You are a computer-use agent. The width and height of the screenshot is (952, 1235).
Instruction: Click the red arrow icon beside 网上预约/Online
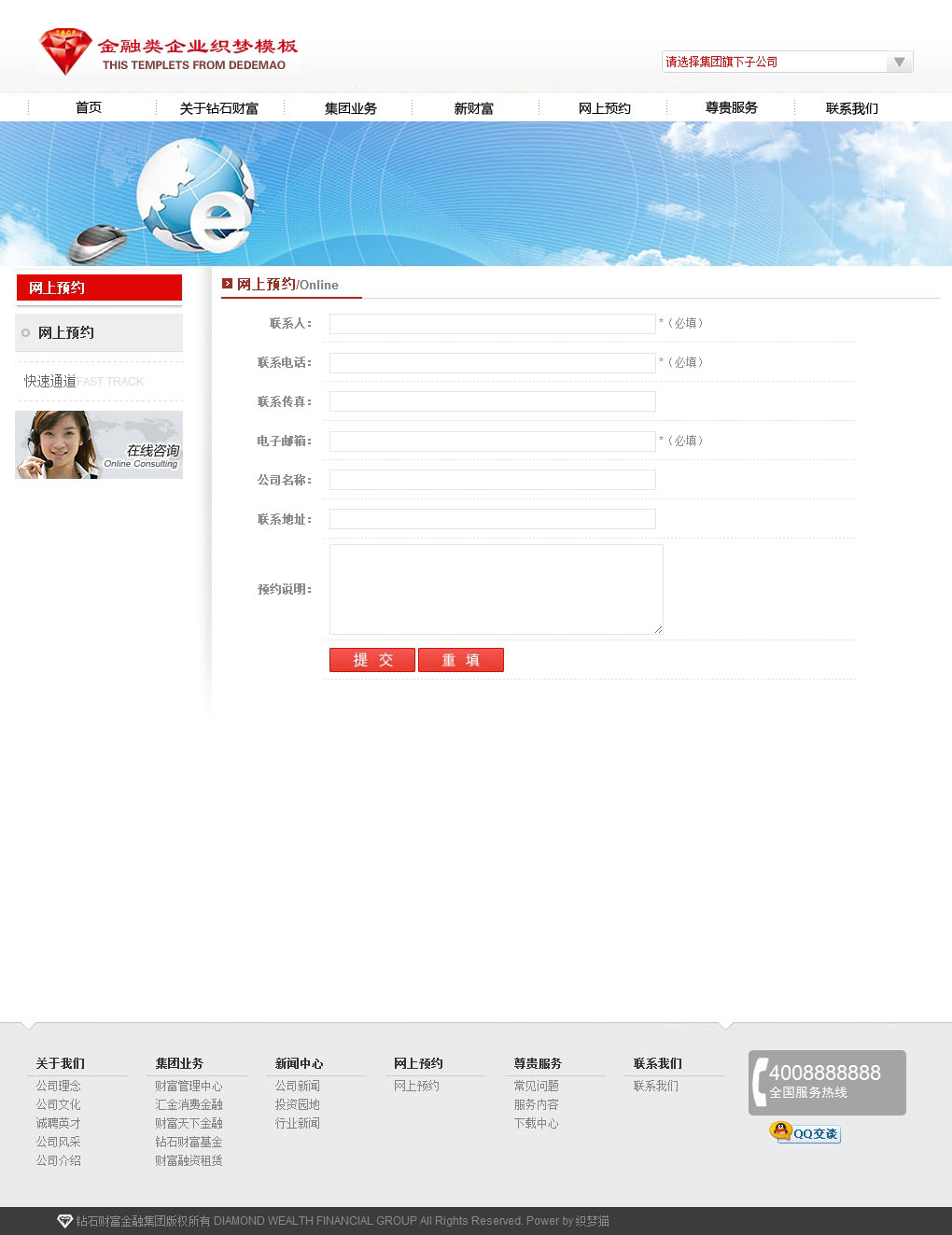227,284
